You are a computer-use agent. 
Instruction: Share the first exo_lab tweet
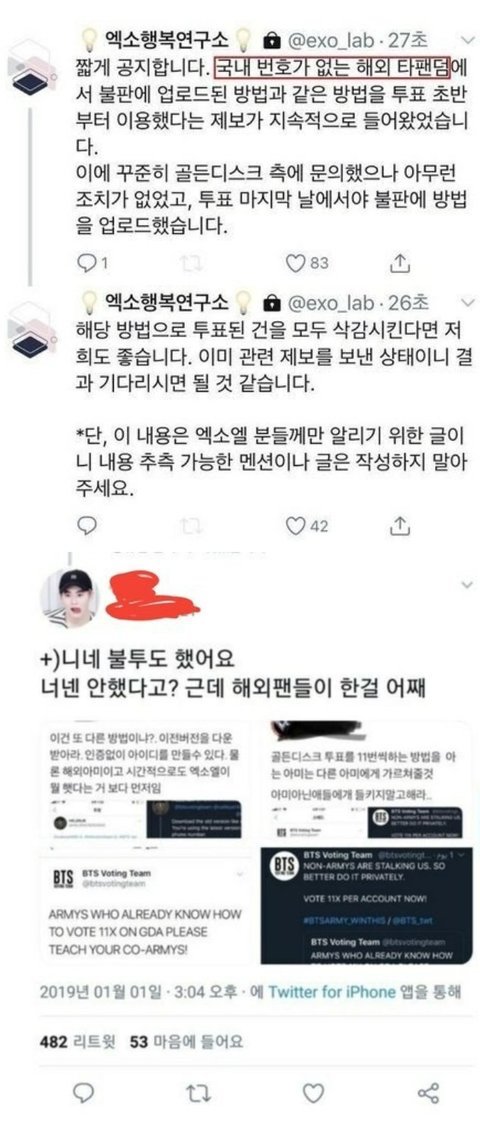399,265
